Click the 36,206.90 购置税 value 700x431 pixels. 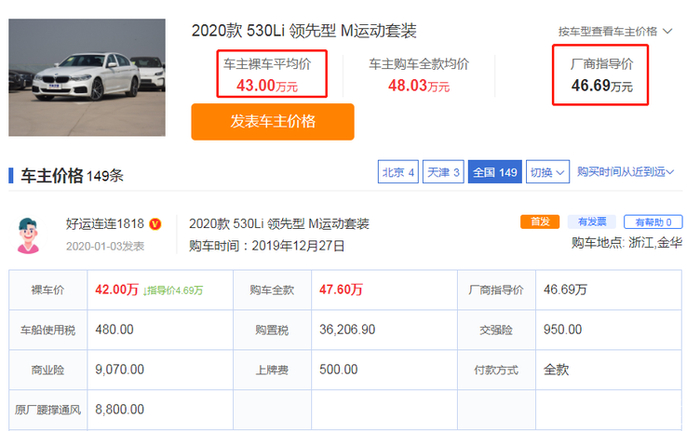[x=347, y=330]
